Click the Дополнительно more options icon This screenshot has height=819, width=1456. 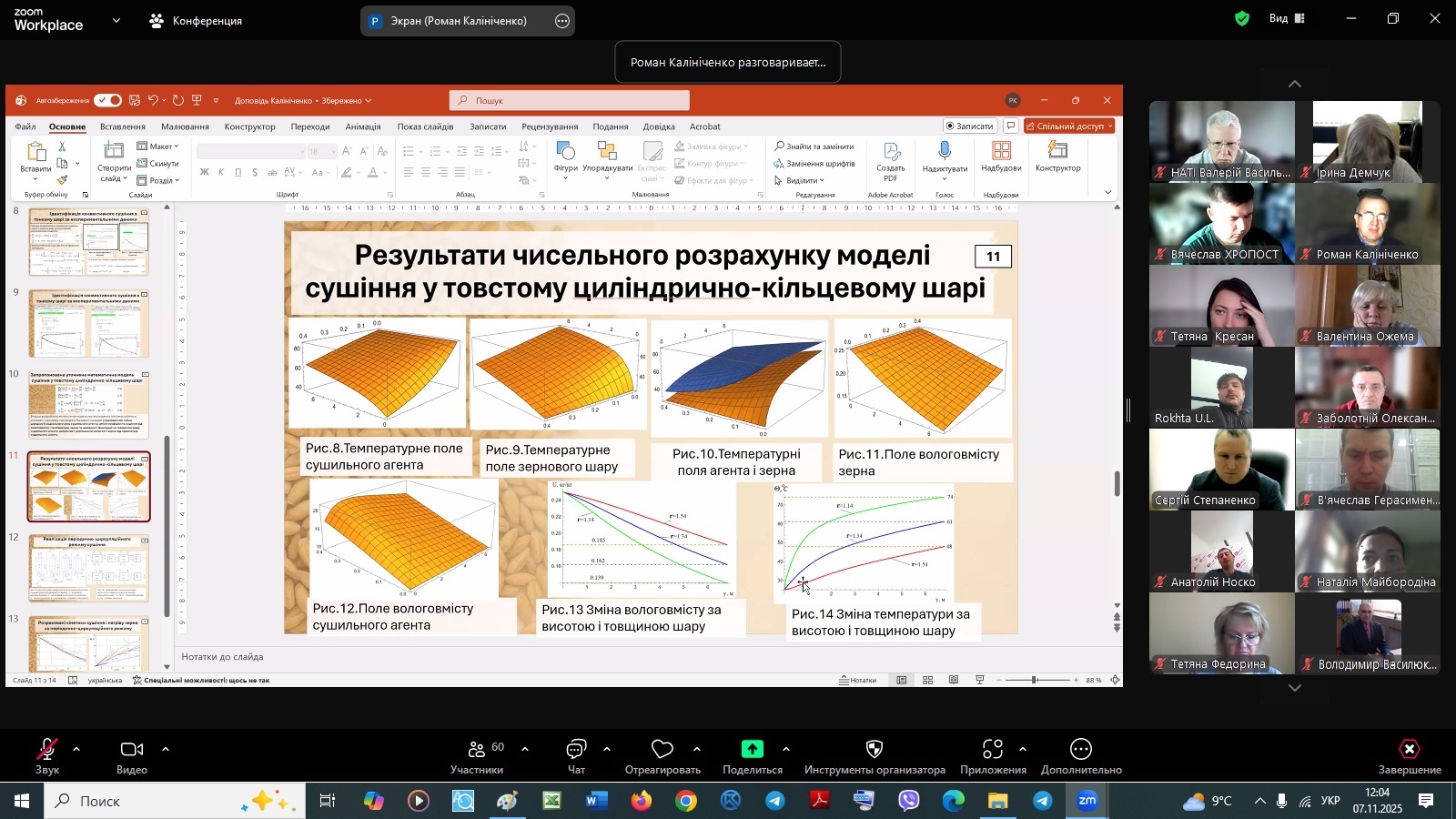pyautogui.click(x=1081, y=750)
